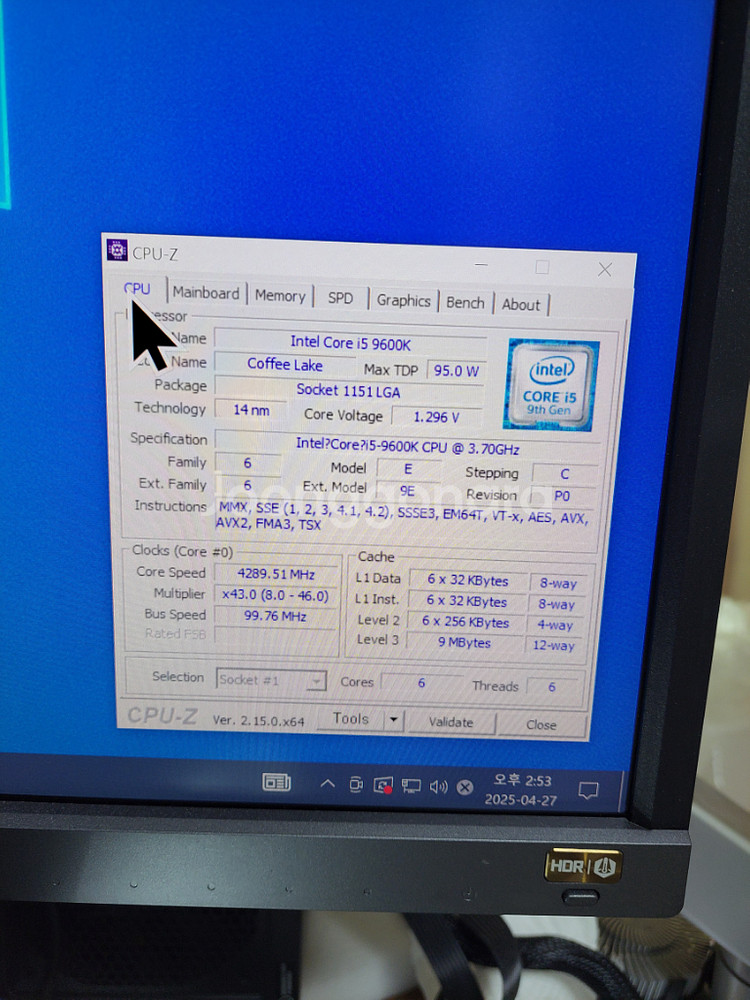Expand the Tools dropdown arrow
The width and height of the screenshot is (750, 1000).
393,720
